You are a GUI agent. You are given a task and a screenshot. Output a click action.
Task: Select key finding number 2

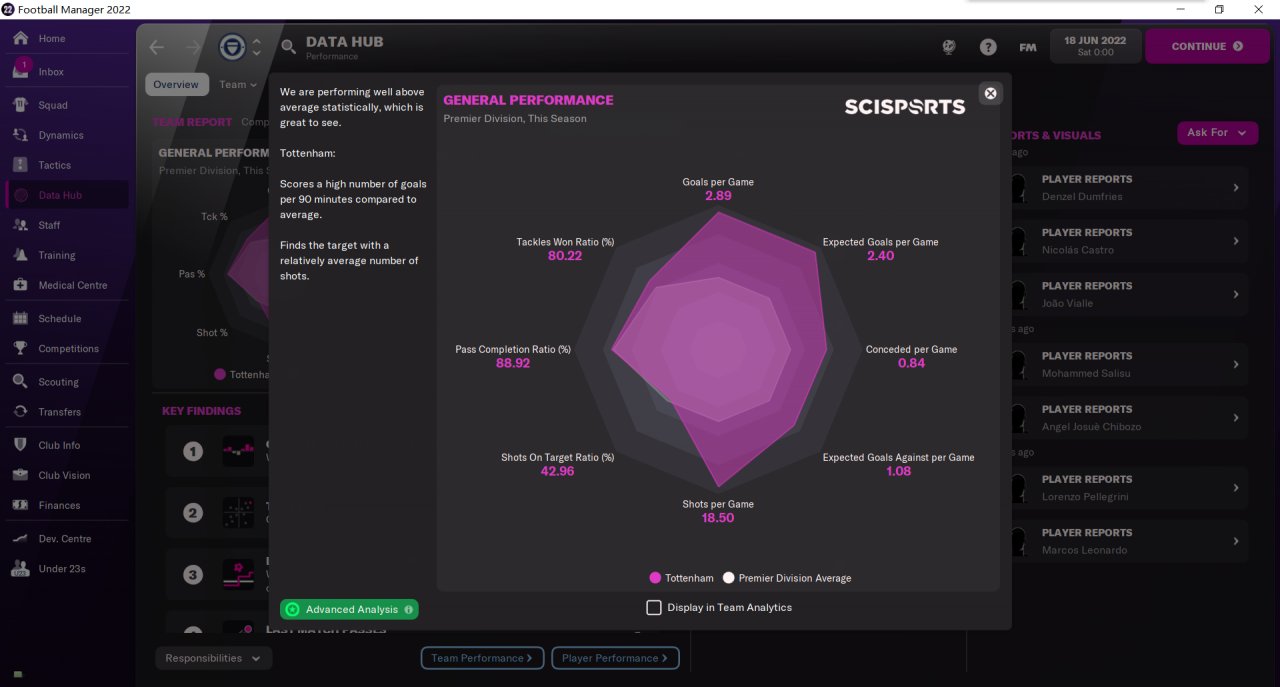pos(193,513)
